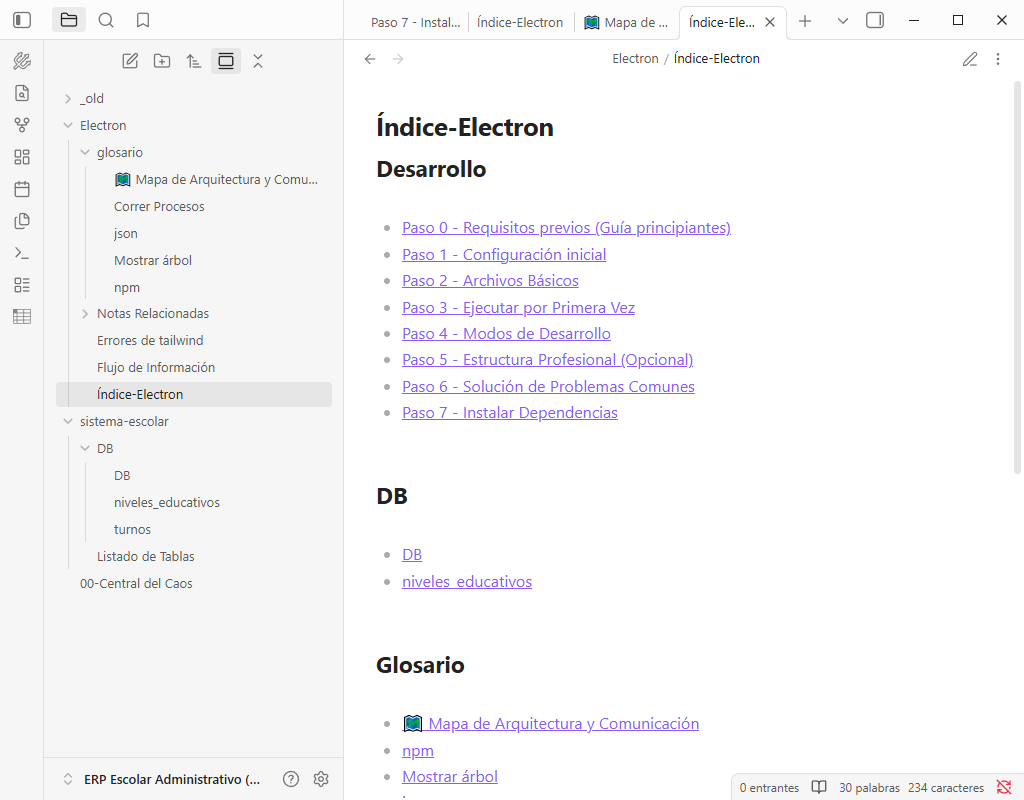Toggle the right sidebar panel
The height and width of the screenshot is (800, 1024).
pos(875,20)
